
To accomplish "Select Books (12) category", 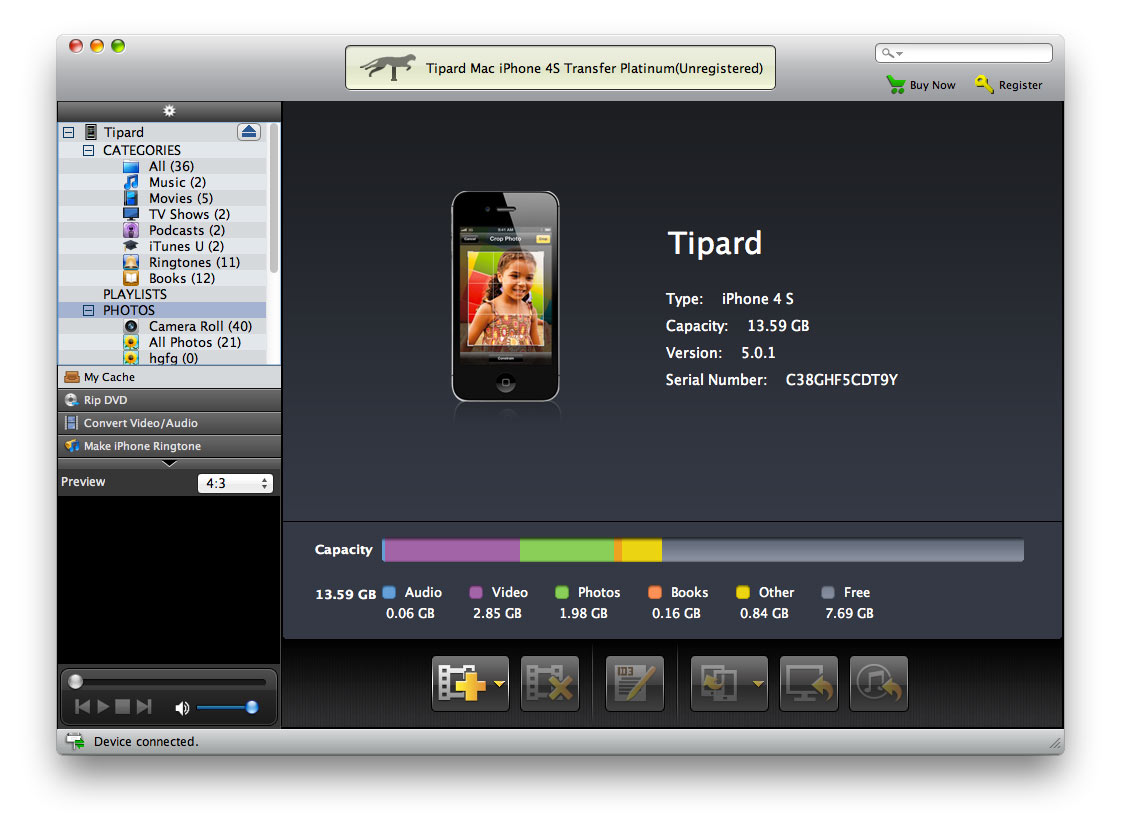I will coord(182,278).
